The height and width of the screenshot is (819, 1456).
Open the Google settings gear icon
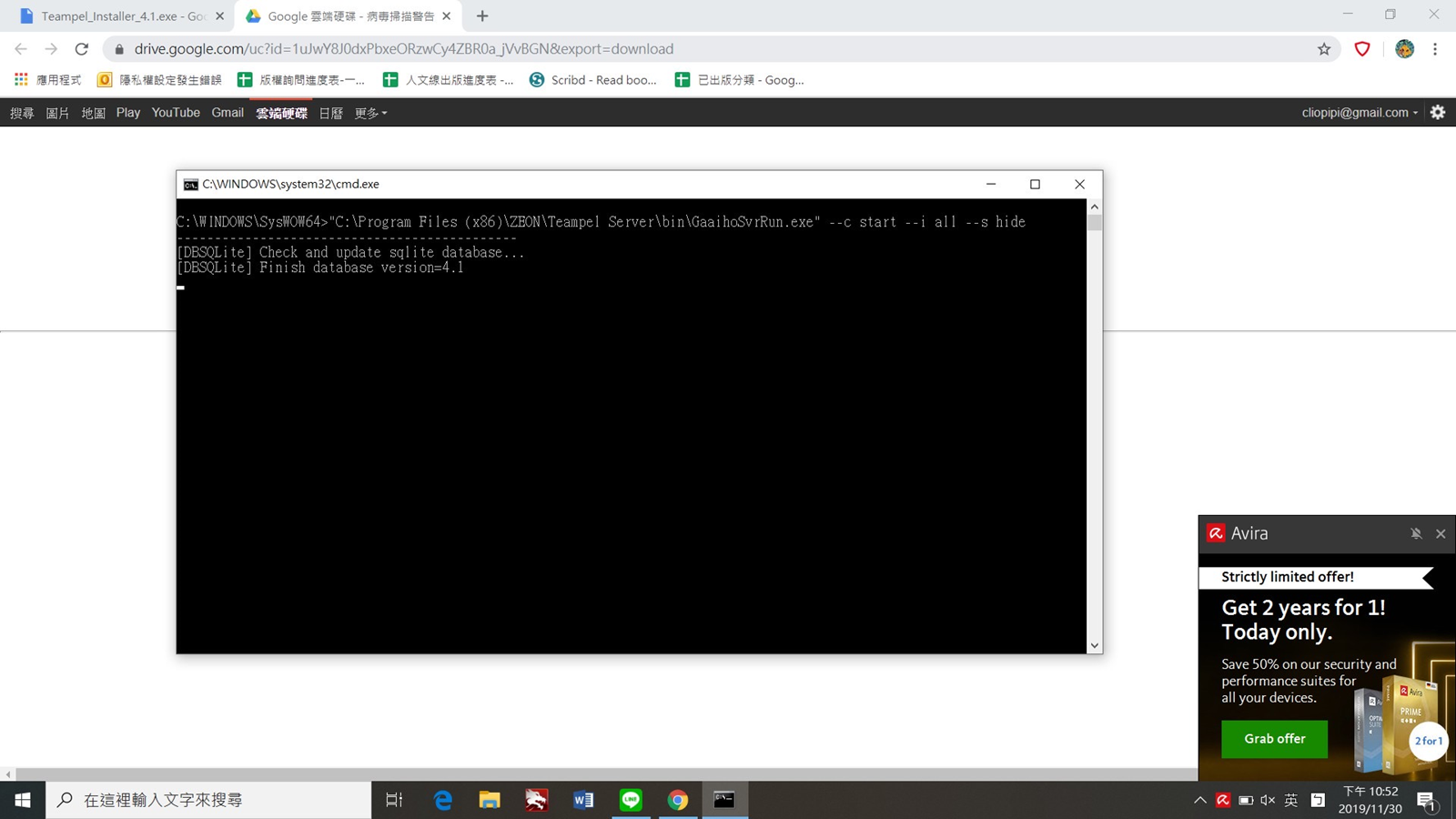pyautogui.click(x=1438, y=112)
